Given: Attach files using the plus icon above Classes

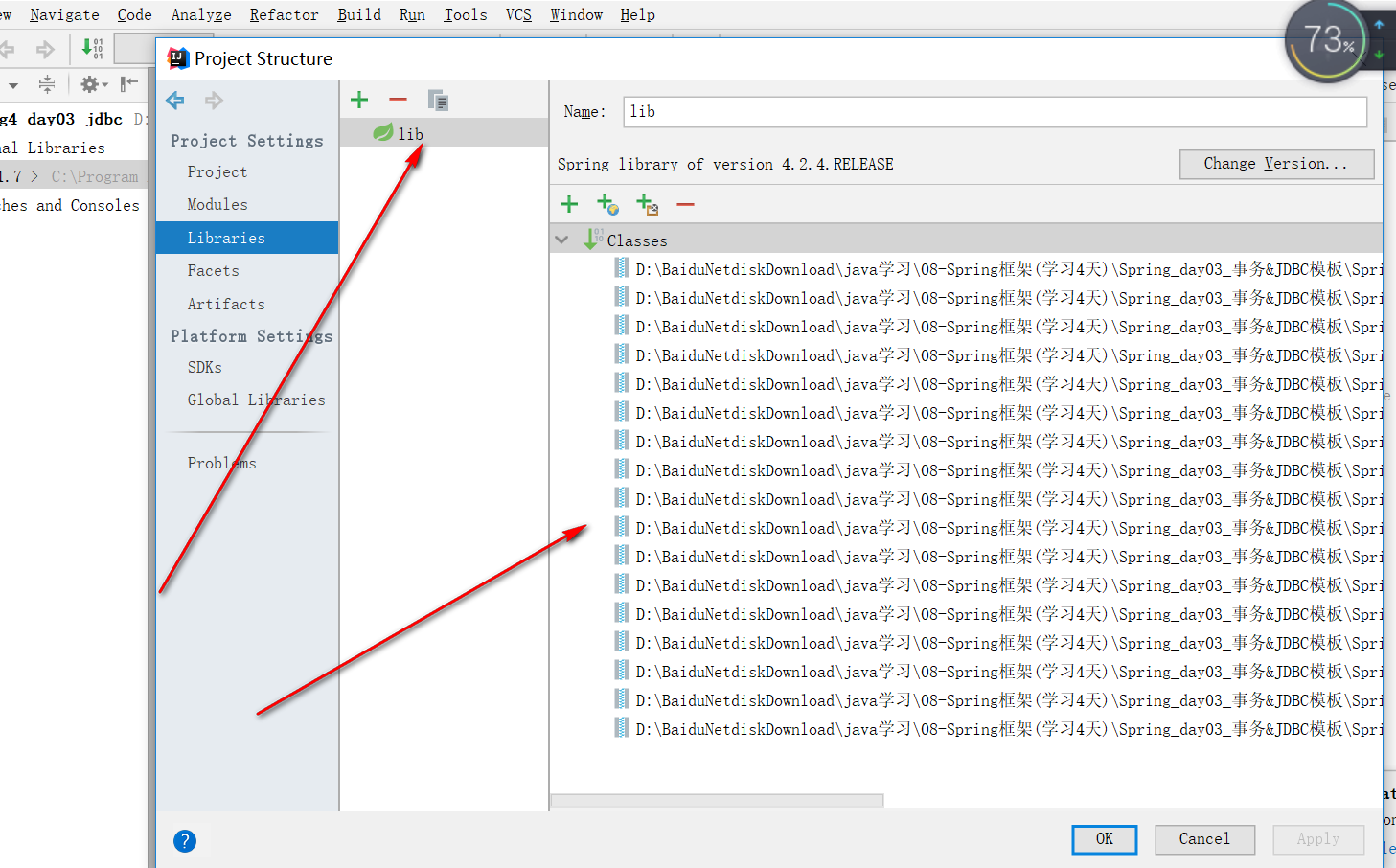Looking at the screenshot, I should (x=568, y=203).
